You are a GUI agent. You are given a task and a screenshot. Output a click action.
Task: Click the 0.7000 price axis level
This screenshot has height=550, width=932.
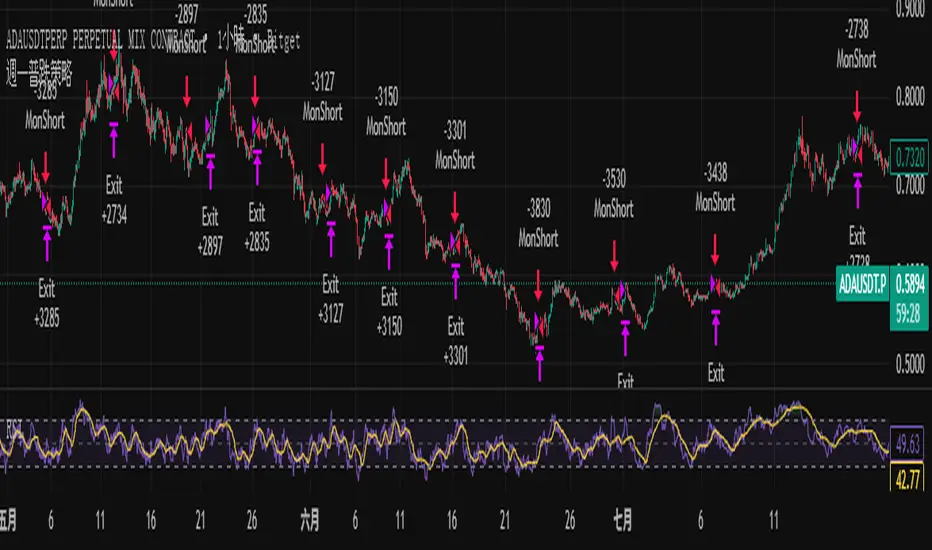point(910,187)
